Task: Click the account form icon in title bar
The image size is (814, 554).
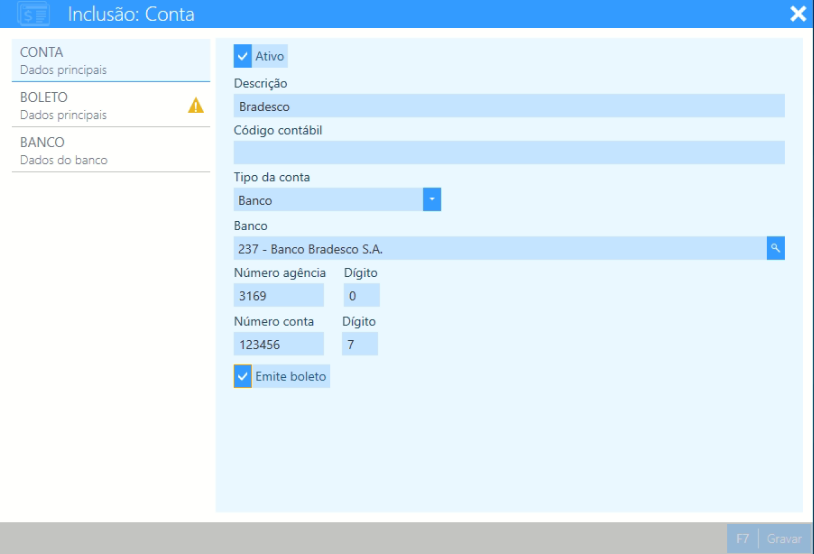Action: pyautogui.click(x=34, y=14)
